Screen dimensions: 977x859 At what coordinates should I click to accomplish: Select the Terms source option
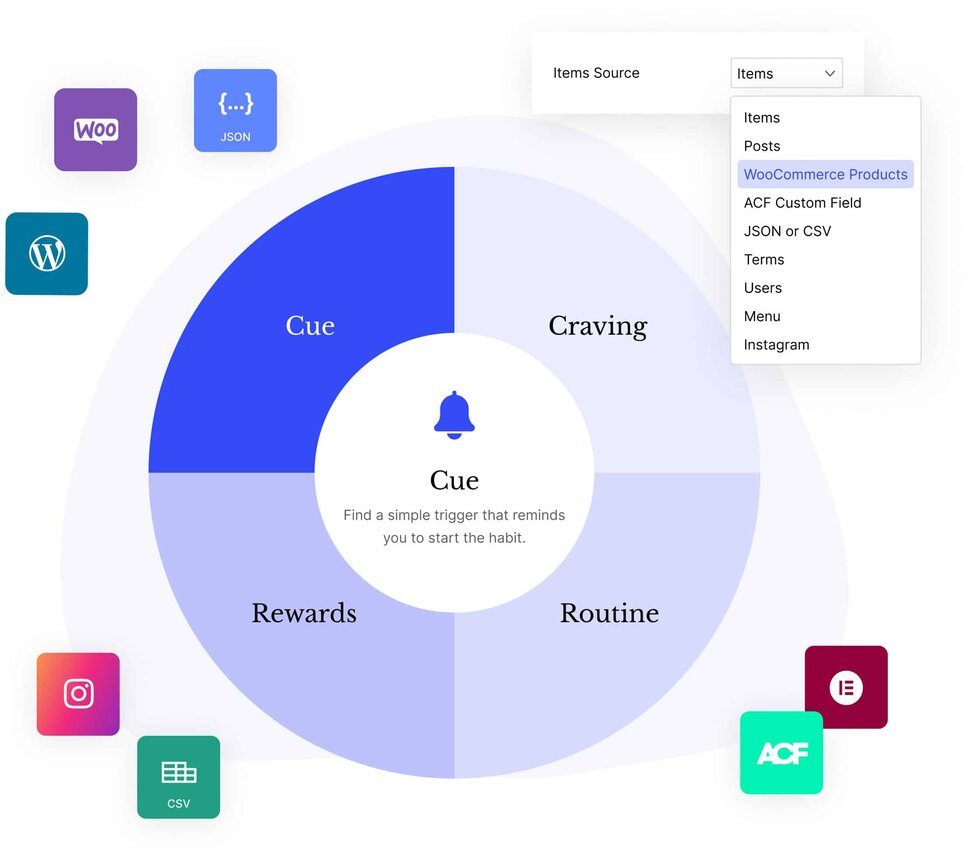pos(764,259)
